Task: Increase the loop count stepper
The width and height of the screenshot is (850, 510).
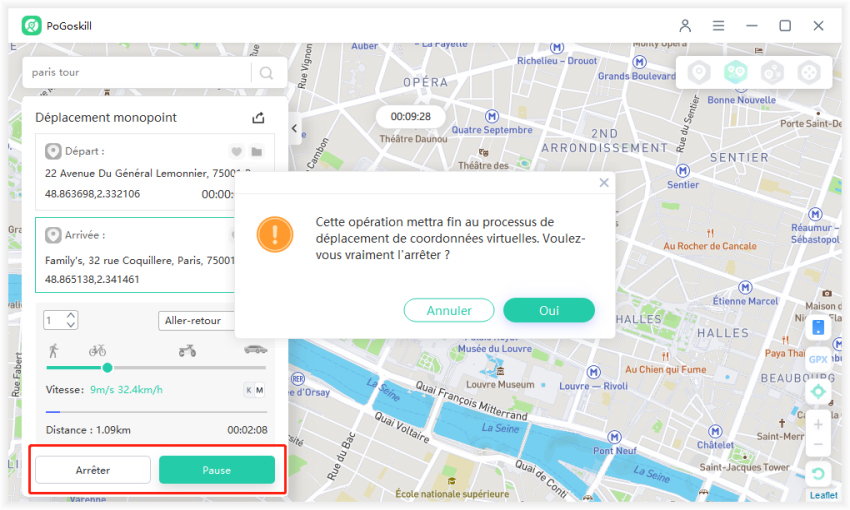Action: 71,315
